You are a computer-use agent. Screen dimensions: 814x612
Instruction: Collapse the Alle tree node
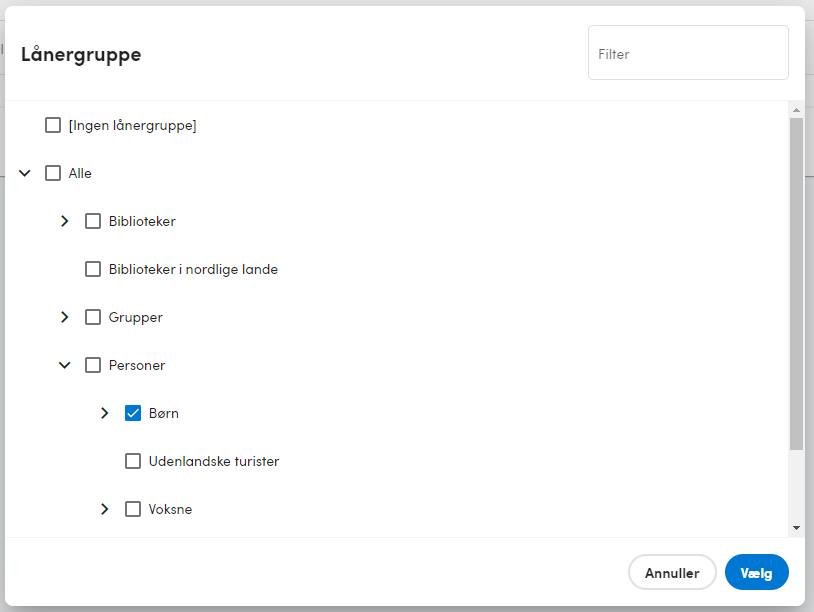pos(25,173)
